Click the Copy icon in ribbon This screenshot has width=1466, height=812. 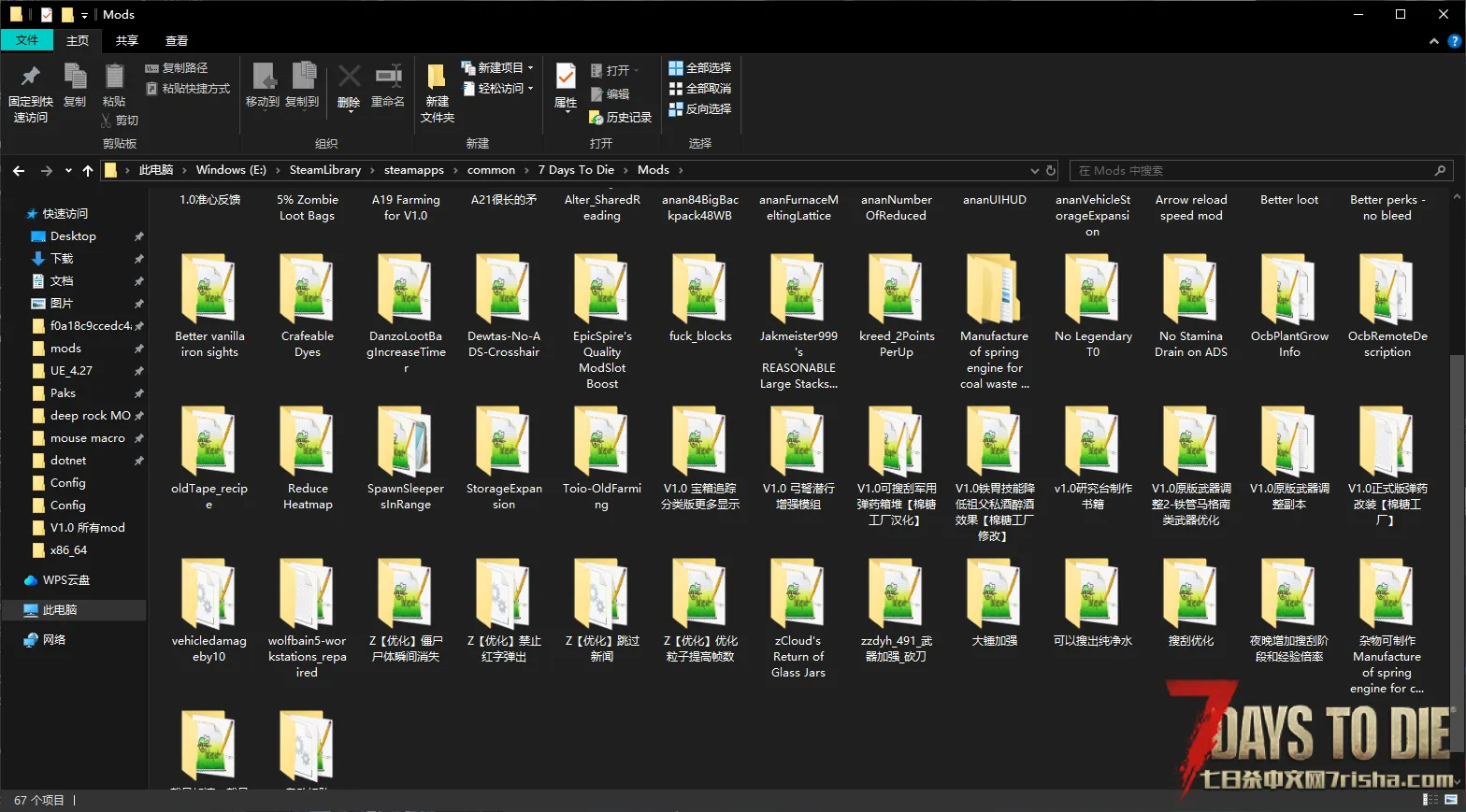click(75, 77)
